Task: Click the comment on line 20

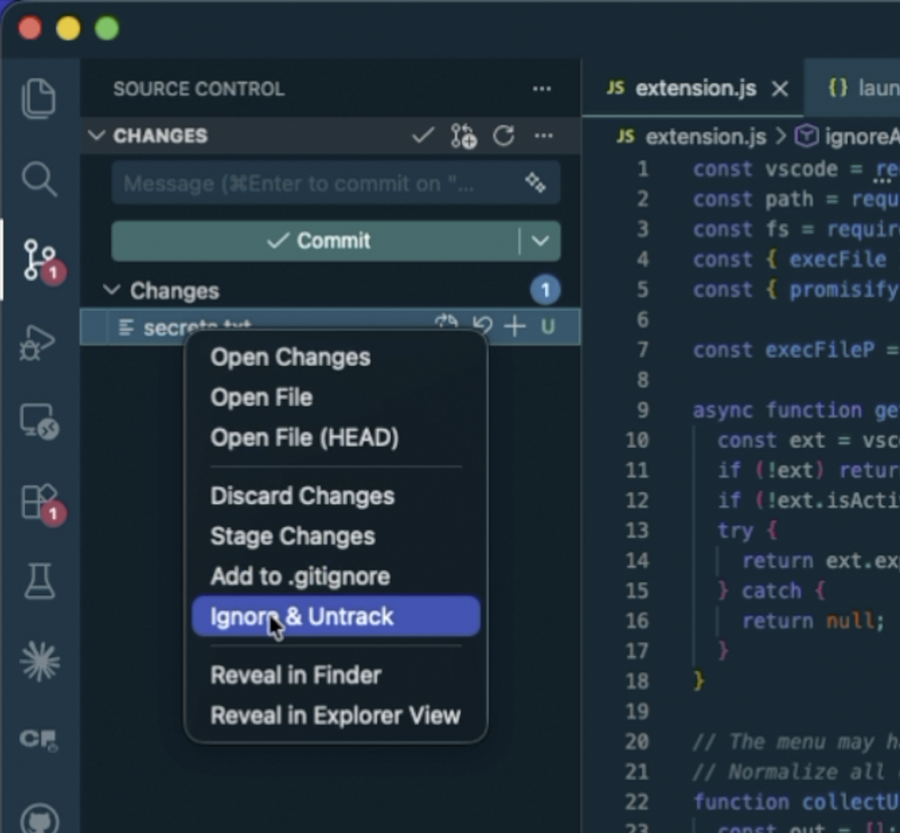Action: coord(796,741)
